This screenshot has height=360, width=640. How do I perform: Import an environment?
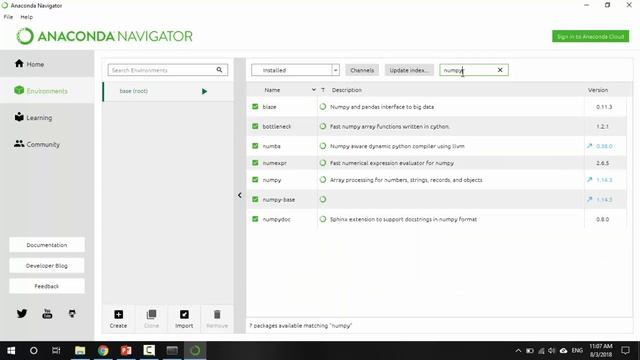[x=184, y=319]
